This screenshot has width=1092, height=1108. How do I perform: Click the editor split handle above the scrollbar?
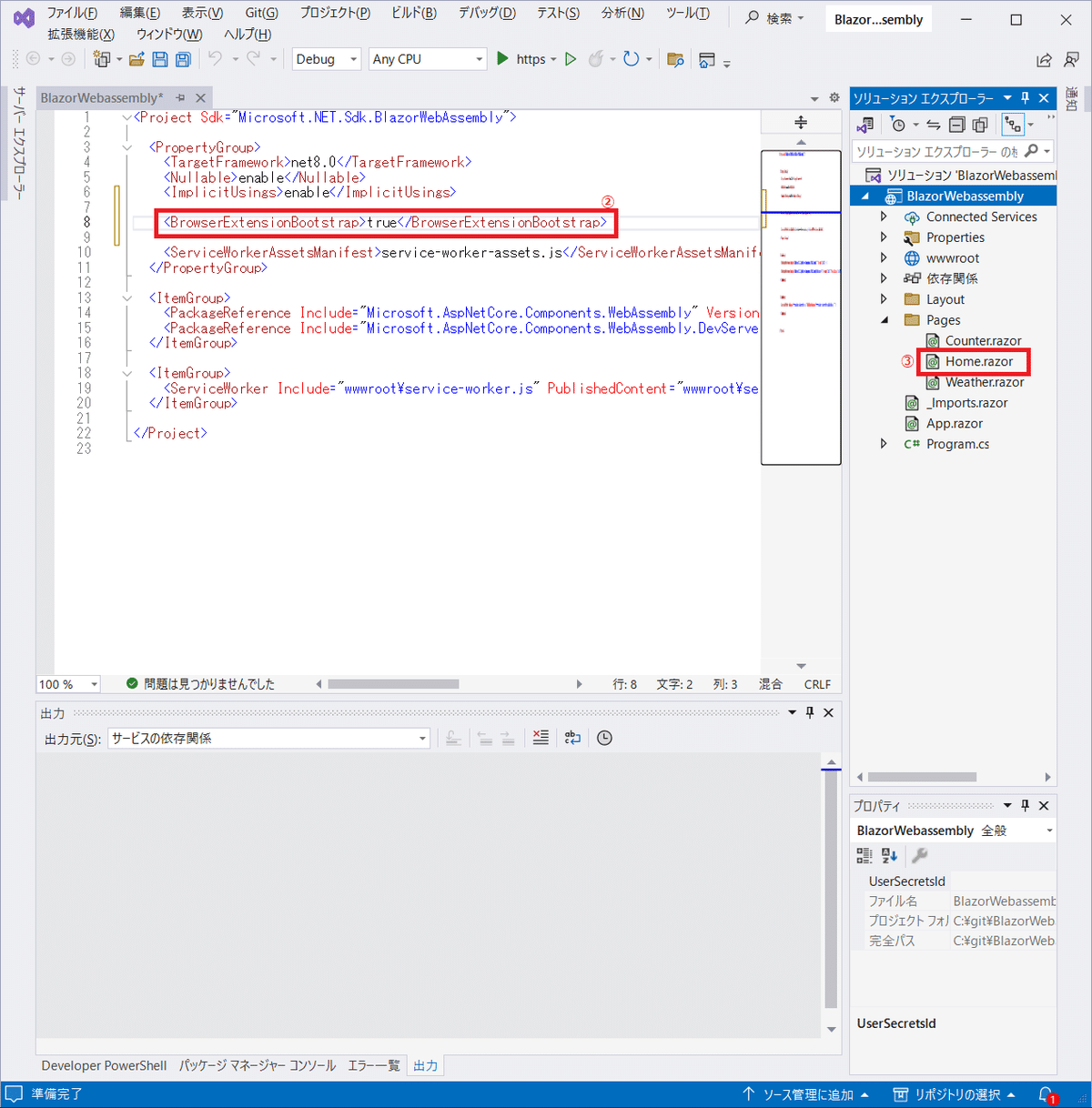(801, 123)
